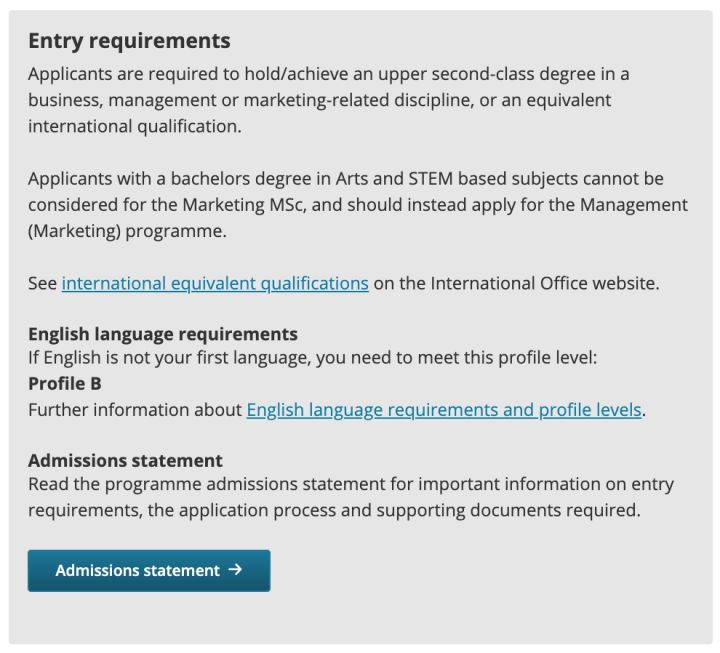Select the Profile B label
Screen dimensions: 720x653
pos(65,383)
